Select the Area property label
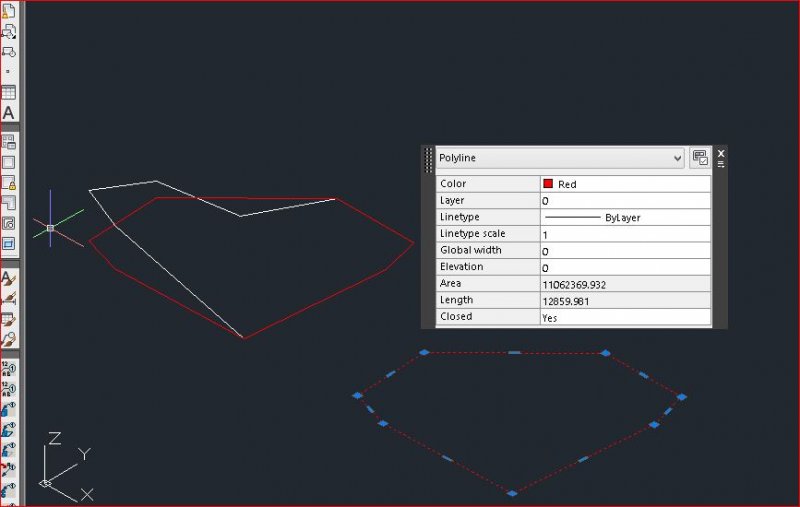This screenshot has width=800, height=507. click(x=451, y=283)
